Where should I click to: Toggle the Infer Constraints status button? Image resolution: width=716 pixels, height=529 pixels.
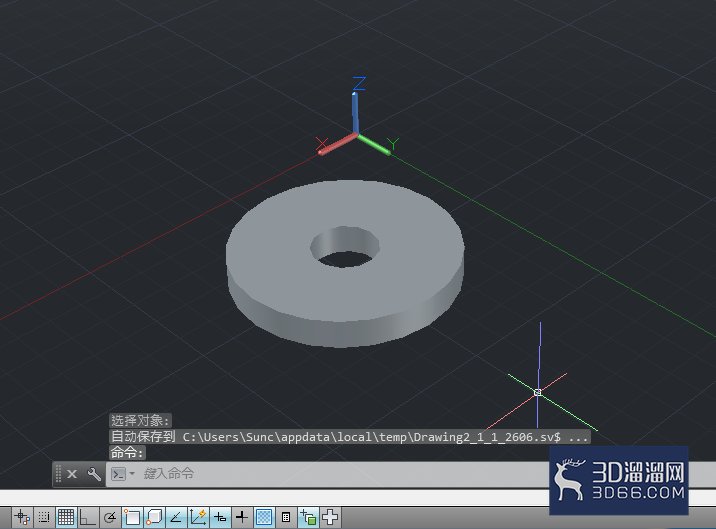[x=22, y=517]
